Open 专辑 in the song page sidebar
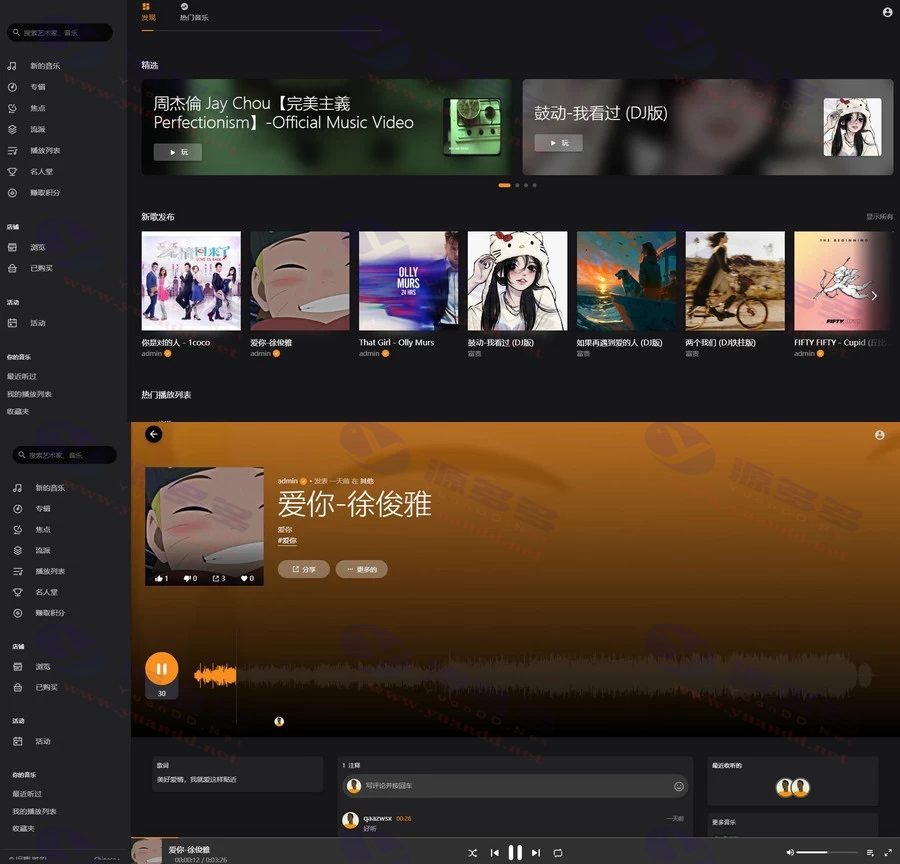Image resolution: width=900 pixels, height=864 pixels. tap(33, 509)
